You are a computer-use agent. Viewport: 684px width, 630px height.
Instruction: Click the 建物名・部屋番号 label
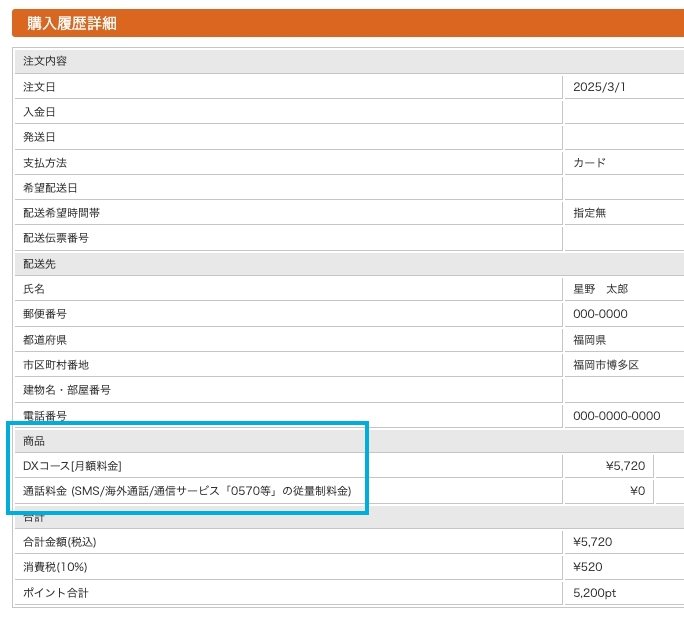(67, 390)
